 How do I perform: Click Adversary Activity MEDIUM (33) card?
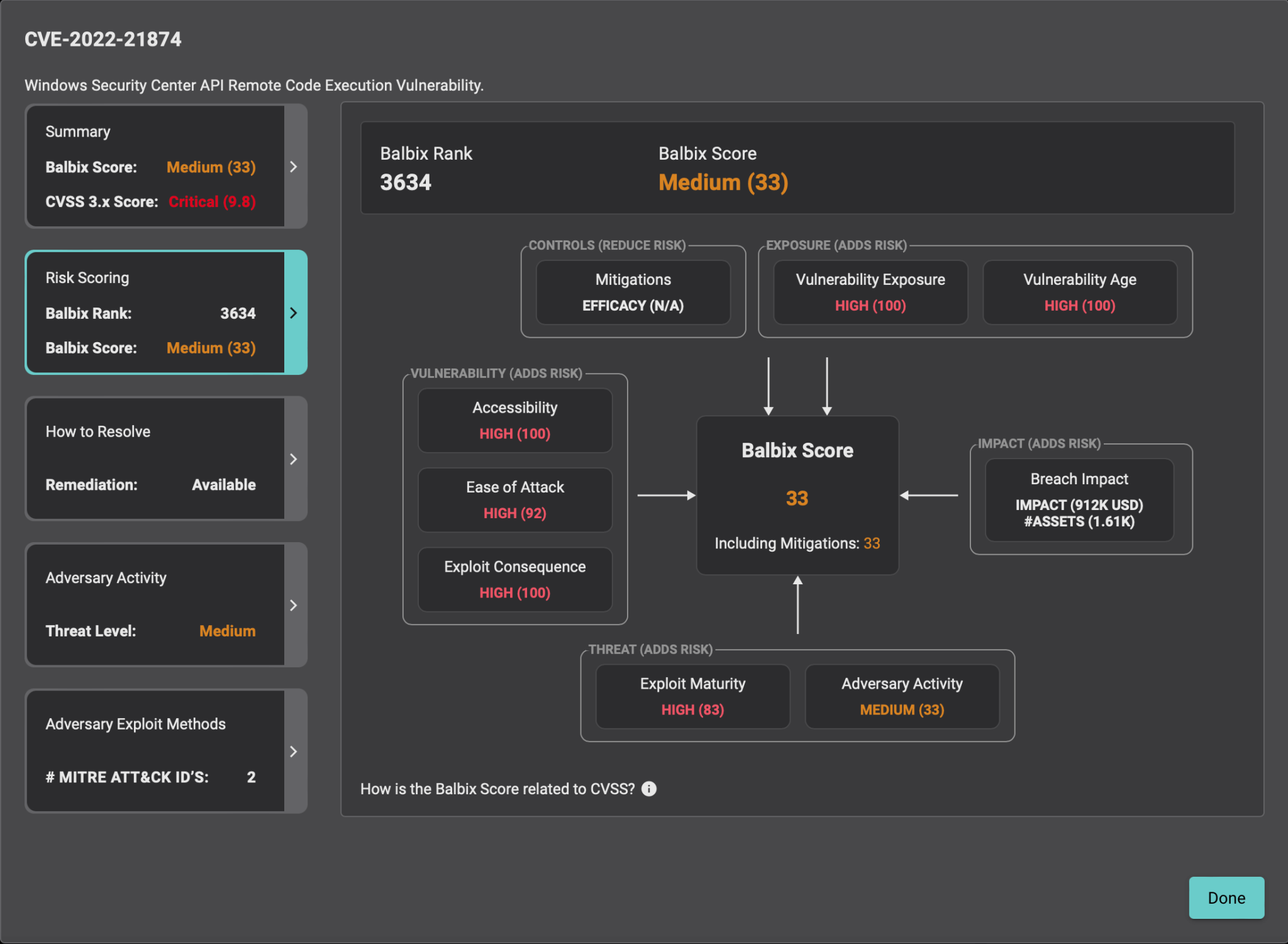pyautogui.click(x=902, y=696)
